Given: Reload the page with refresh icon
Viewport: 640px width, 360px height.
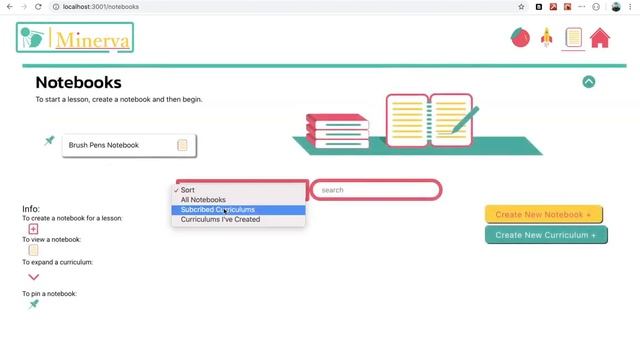Looking at the screenshot, I should click(38, 7).
